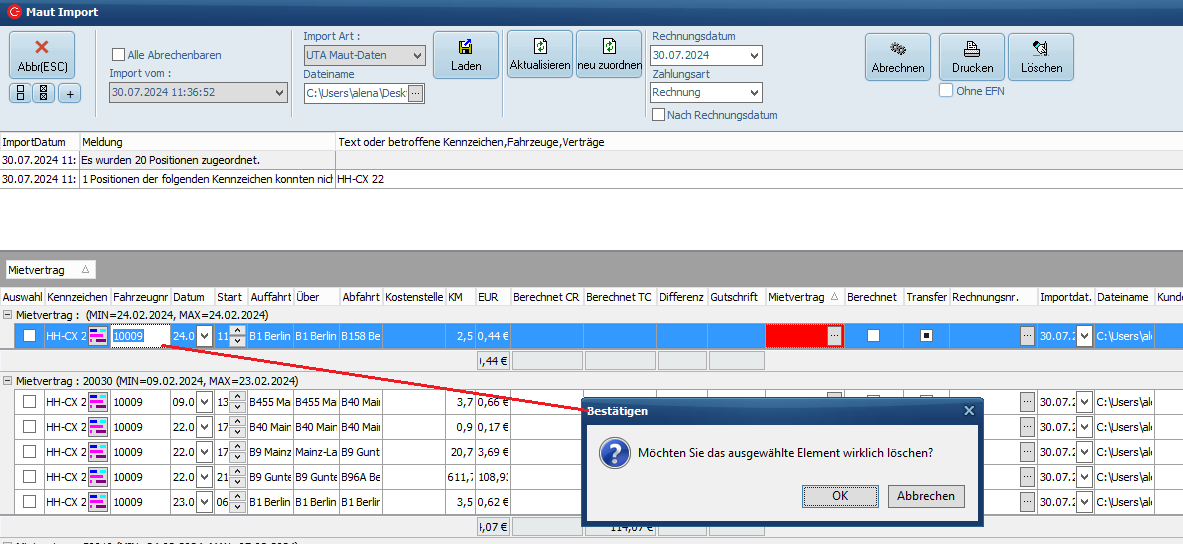
Task: Print using the Drucken button
Action: pyautogui.click(x=972, y=57)
